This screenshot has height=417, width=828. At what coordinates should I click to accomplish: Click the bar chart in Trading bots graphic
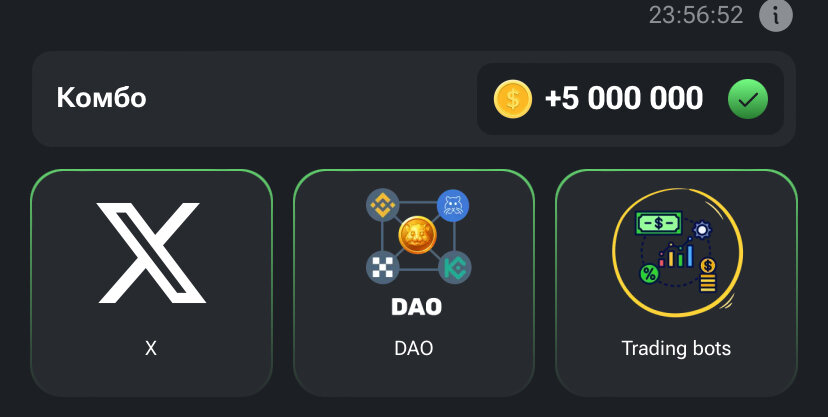click(676, 253)
